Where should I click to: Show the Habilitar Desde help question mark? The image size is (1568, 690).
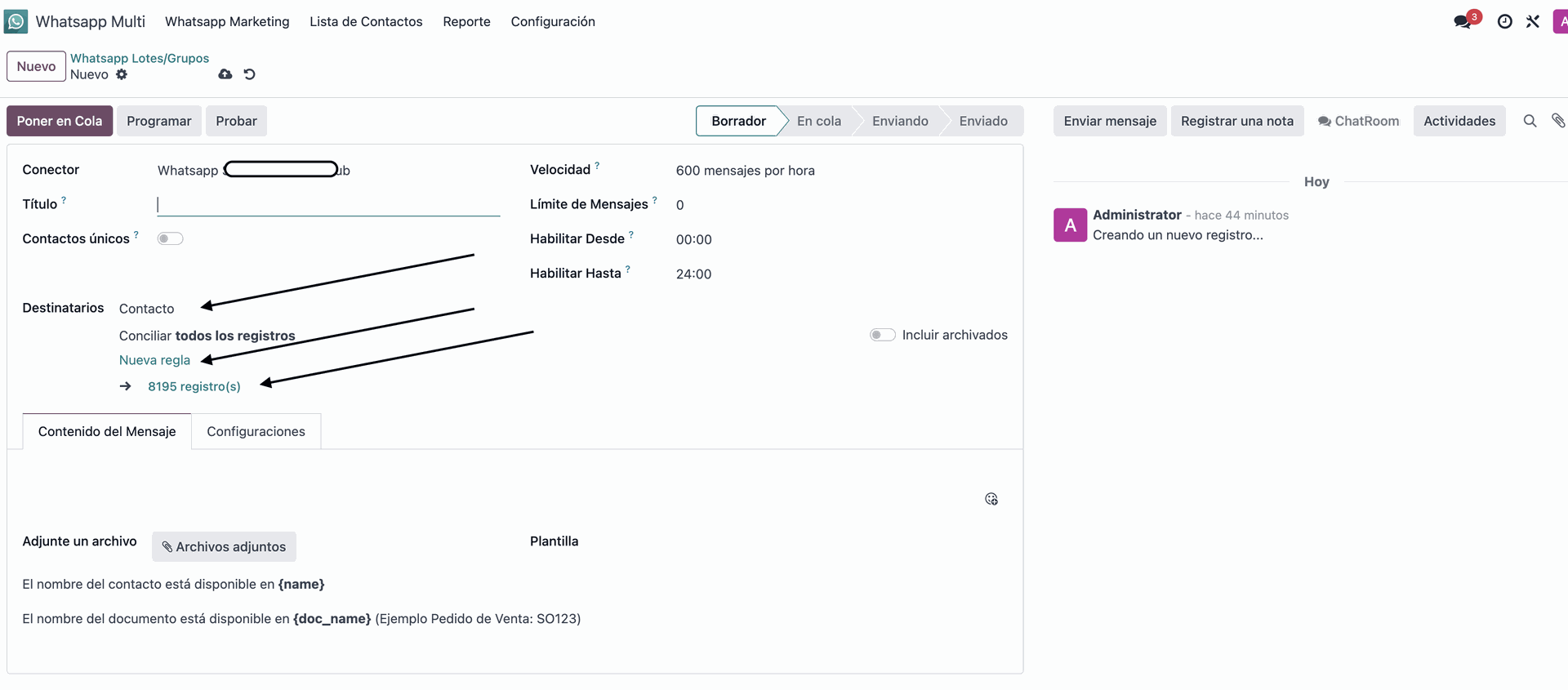[631, 234]
